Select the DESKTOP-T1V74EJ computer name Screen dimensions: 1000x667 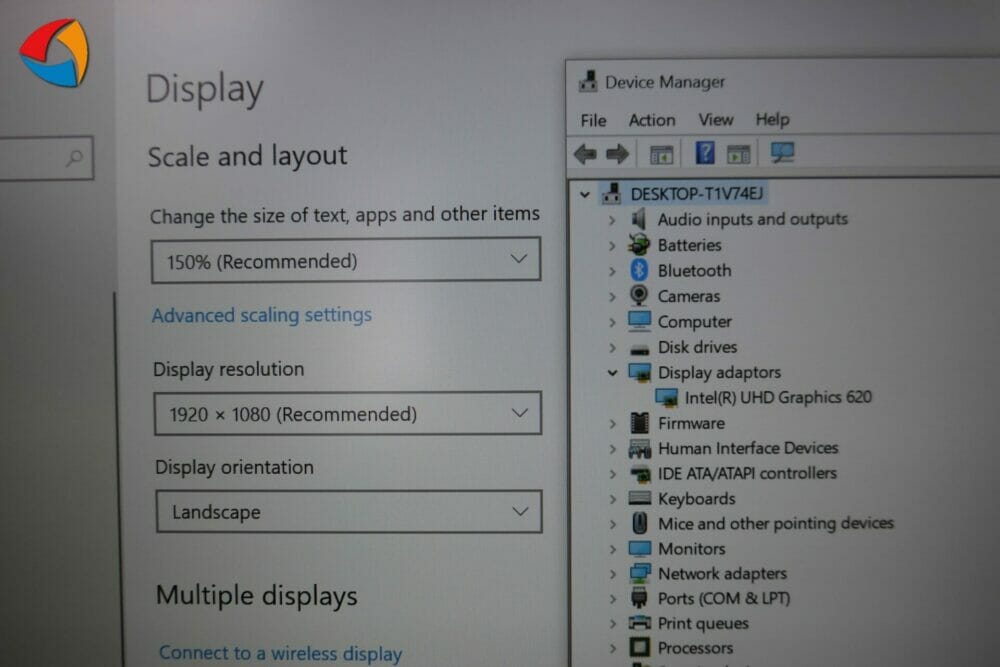point(696,193)
